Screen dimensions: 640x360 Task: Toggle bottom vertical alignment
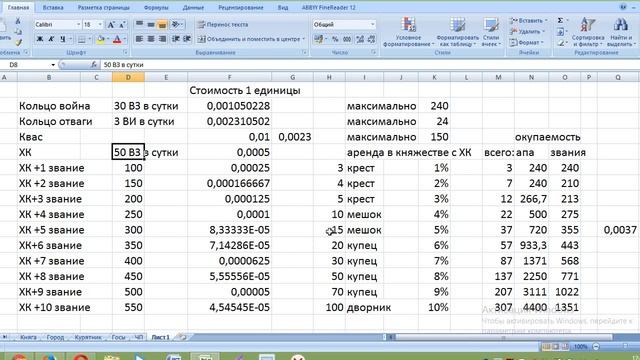[162, 24]
